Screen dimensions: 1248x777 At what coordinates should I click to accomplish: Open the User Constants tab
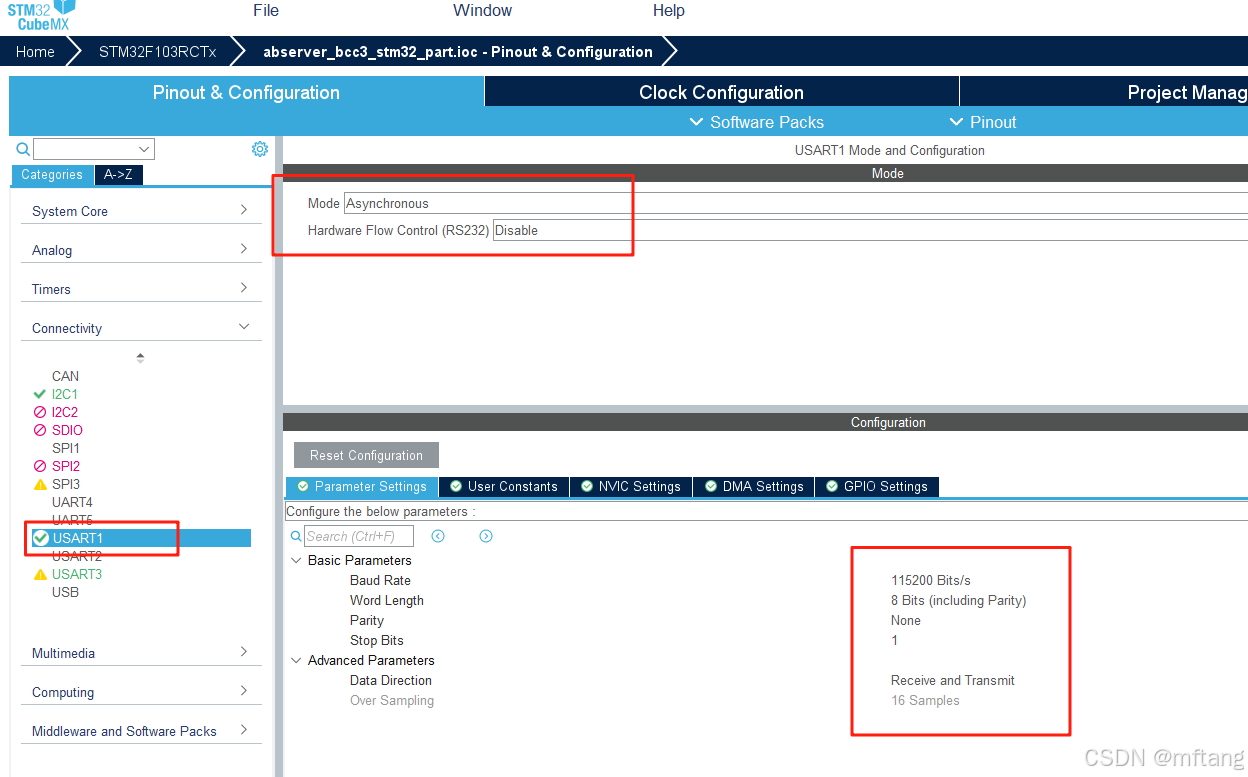(504, 486)
